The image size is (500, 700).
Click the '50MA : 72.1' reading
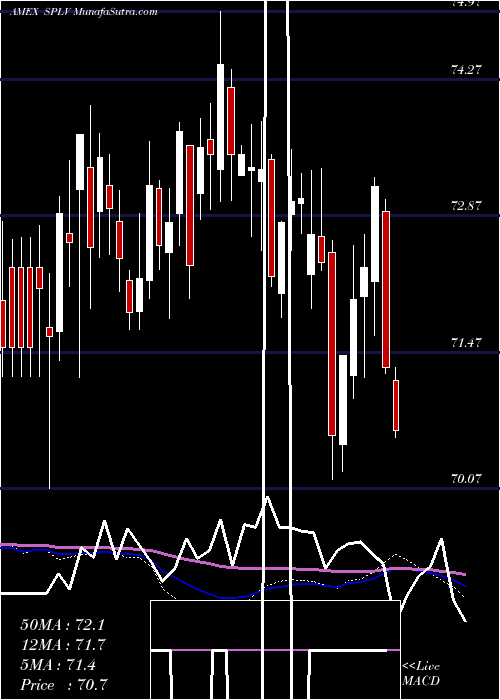point(62,625)
